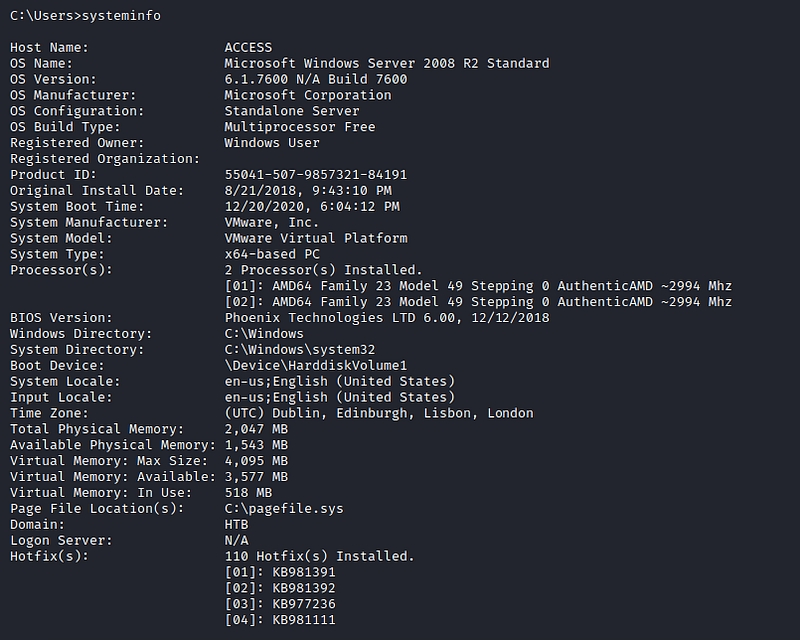The height and width of the screenshot is (640, 800).
Task: Click the Total Physical Memory value 2,047 MB
Action: click(256, 429)
